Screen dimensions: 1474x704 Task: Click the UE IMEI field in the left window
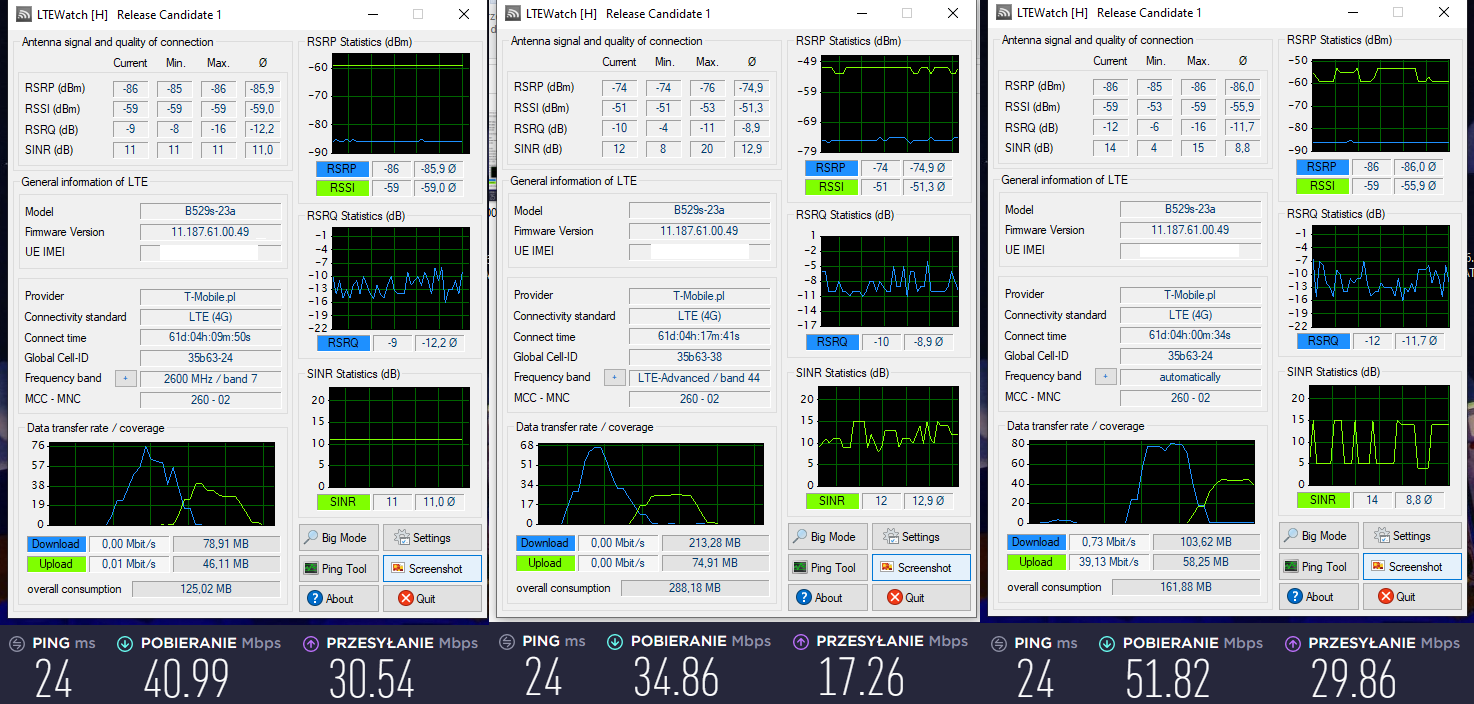point(210,252)
